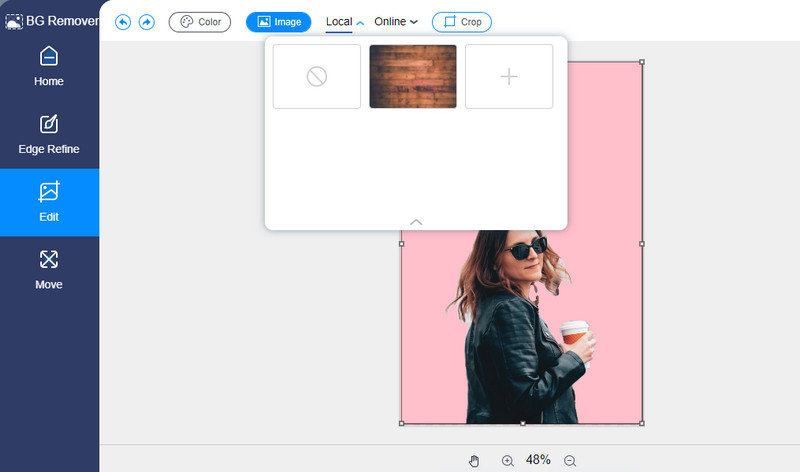Viewport: 800px width, 472px height.
Task: Click the BG Remover logo icon
Action: [x=14, y=20]
